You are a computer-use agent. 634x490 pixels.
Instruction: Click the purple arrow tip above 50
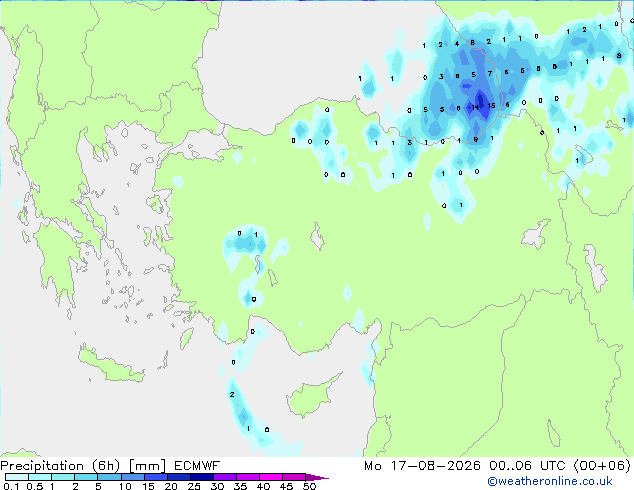[x=317, y=478]
